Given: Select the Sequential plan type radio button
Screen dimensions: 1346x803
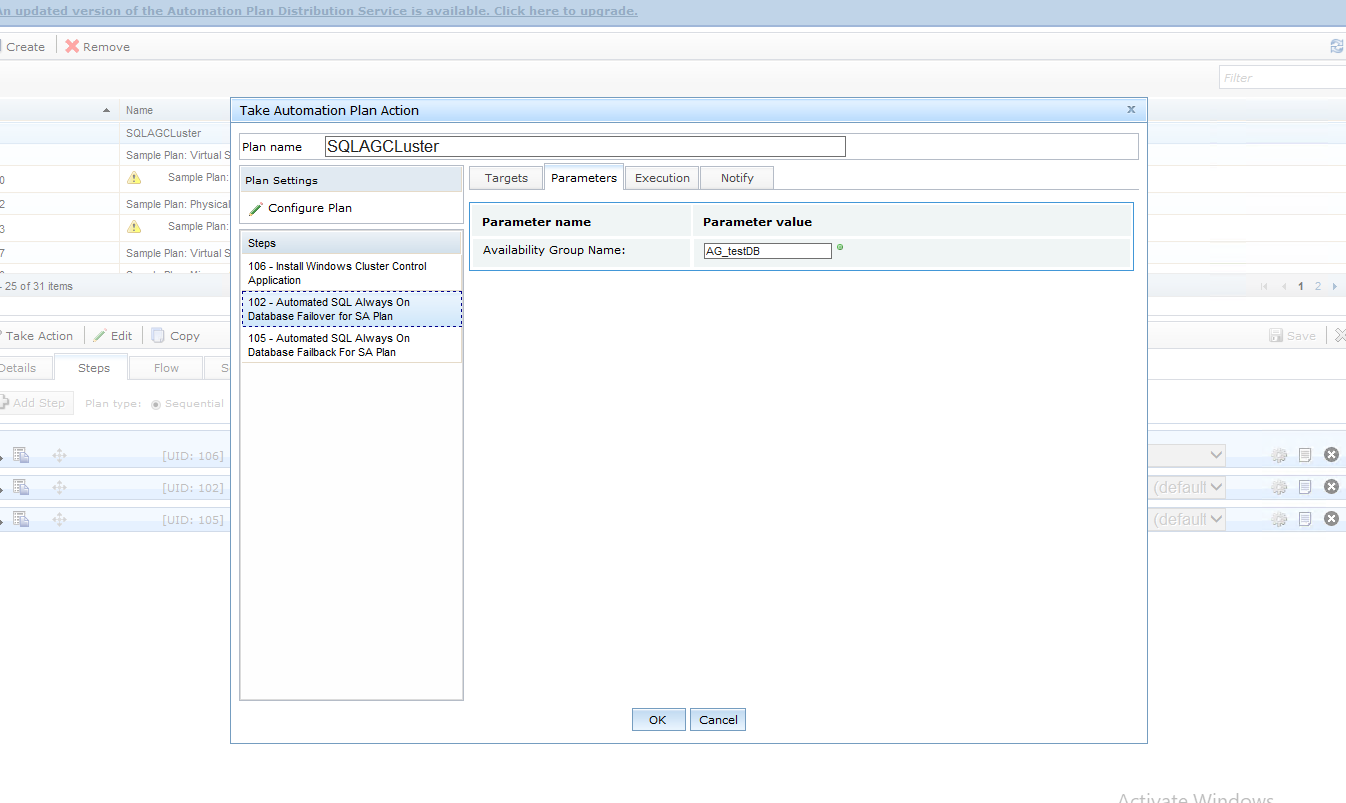Looking at the screenshot, I should (156, 404).
